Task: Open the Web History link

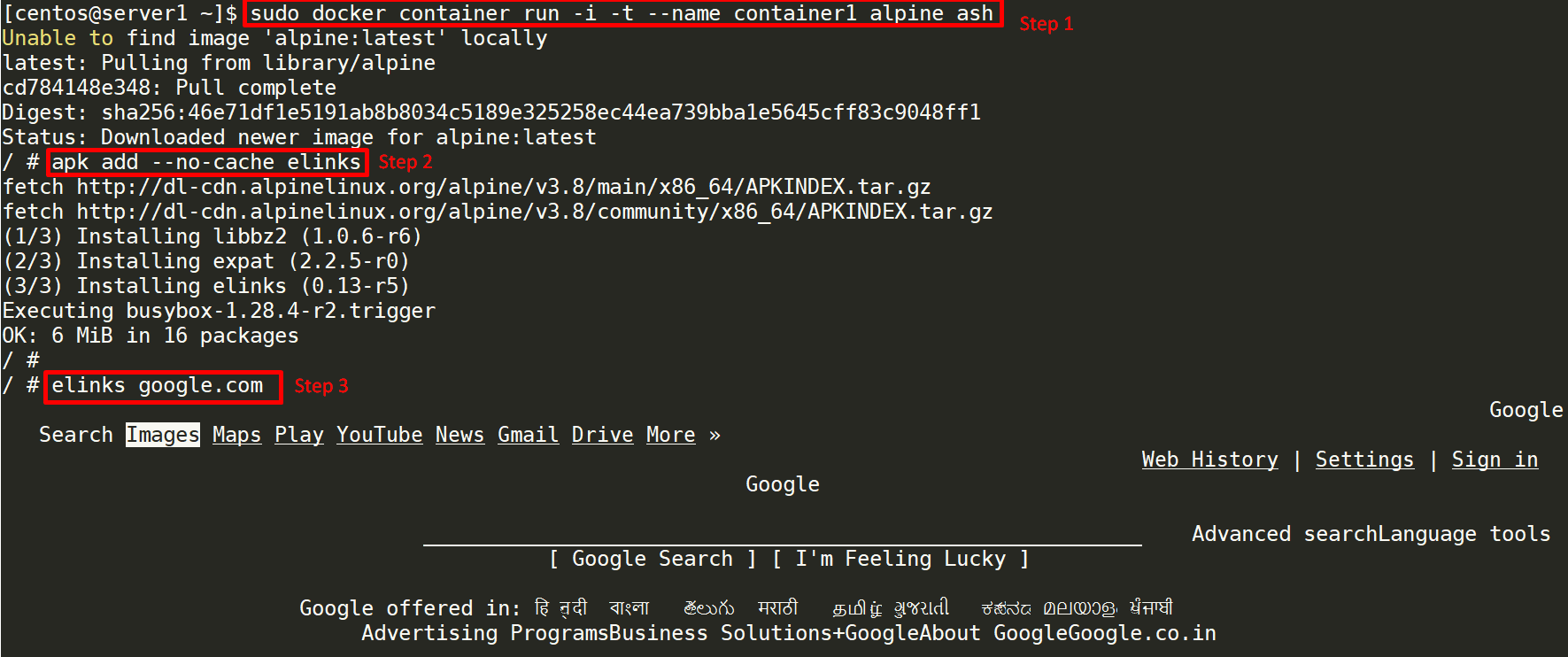Action: point(1209,460)
